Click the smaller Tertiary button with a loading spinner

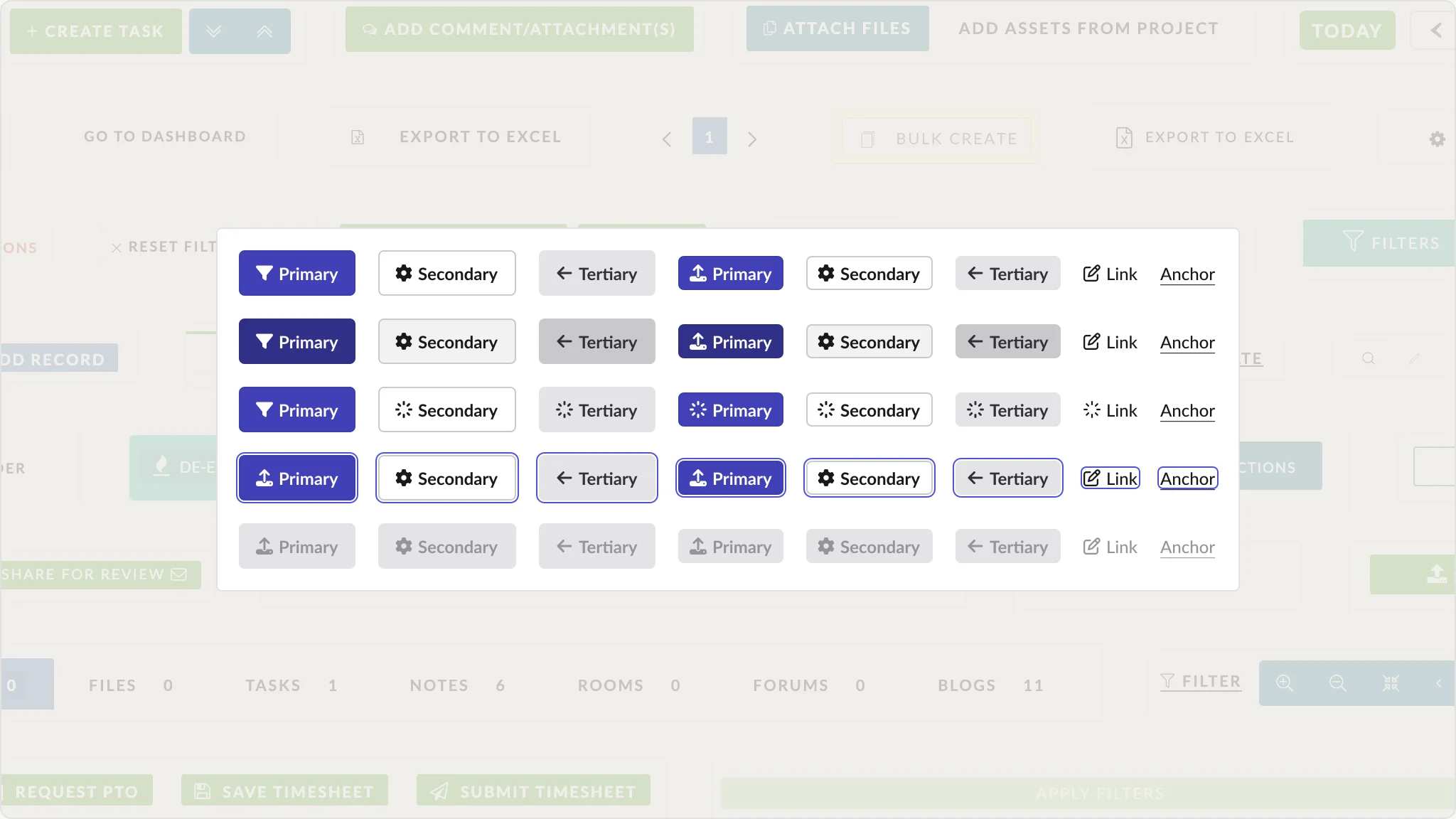pyautogui.click(x=1008, y=409)
